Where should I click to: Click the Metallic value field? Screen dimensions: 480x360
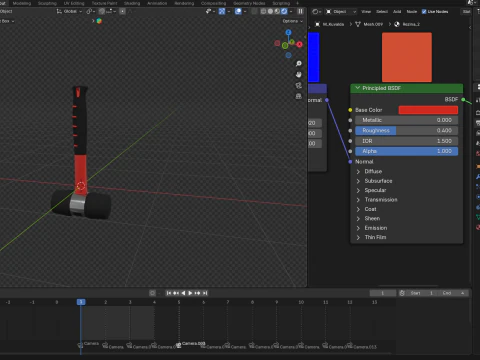(406, 120)
